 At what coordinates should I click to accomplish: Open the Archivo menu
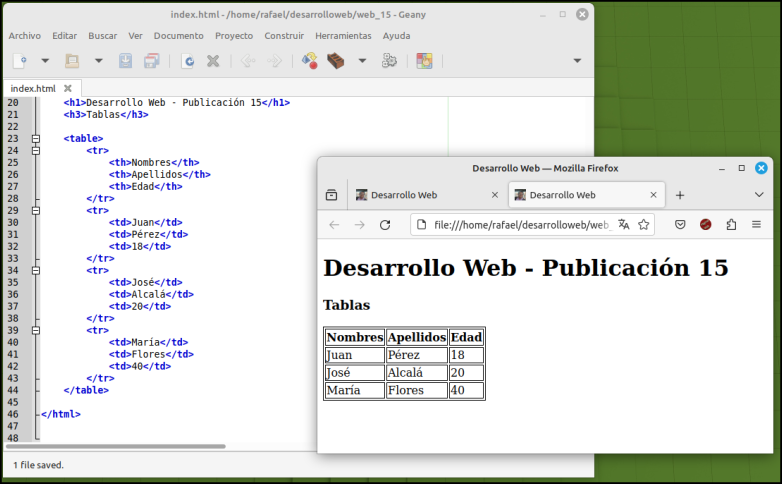(24, 36)
